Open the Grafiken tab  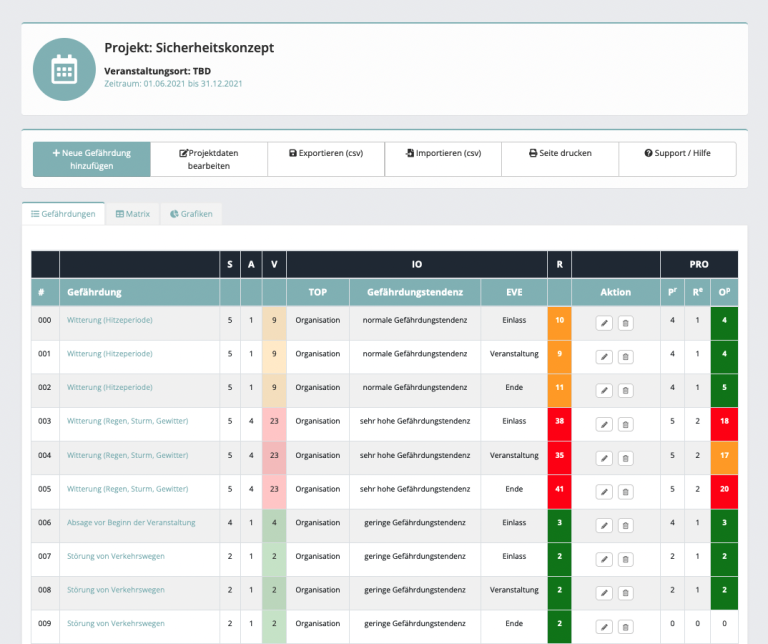click(x=190, y=214)
